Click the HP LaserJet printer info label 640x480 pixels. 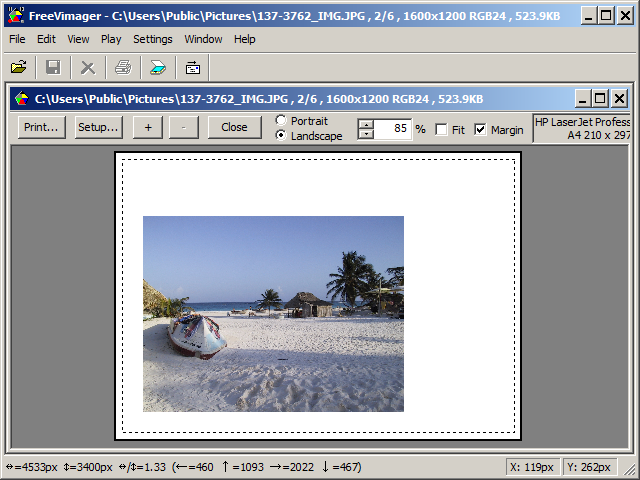[x=581, y=129]
